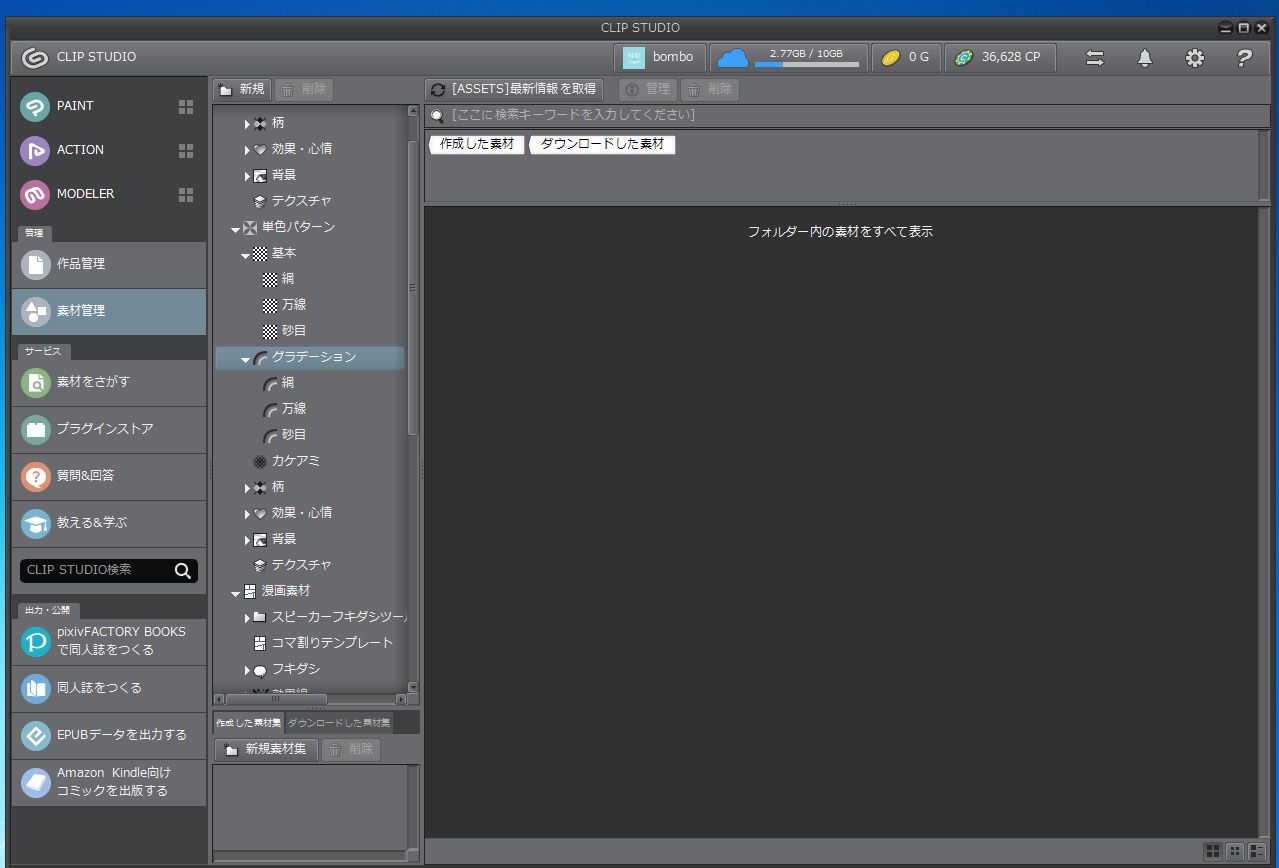This screenshot has width=1279, height=868.
Task: Open help with the question mark icon
Action: point(1244,58)
